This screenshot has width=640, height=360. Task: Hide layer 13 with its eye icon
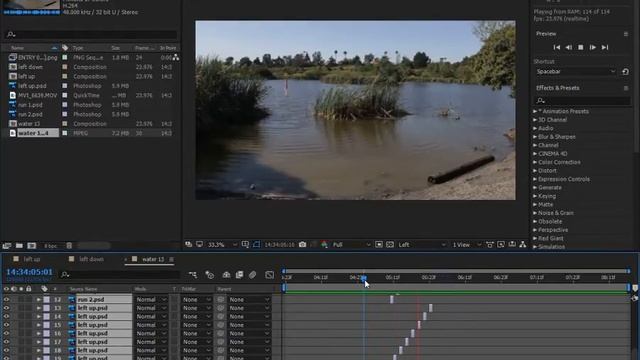(6, 308)
